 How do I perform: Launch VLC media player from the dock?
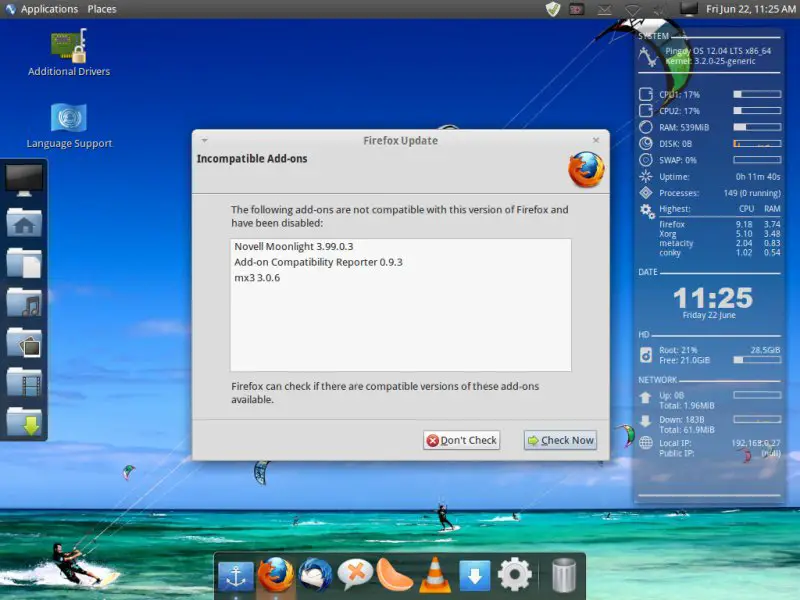pos(435,575)
